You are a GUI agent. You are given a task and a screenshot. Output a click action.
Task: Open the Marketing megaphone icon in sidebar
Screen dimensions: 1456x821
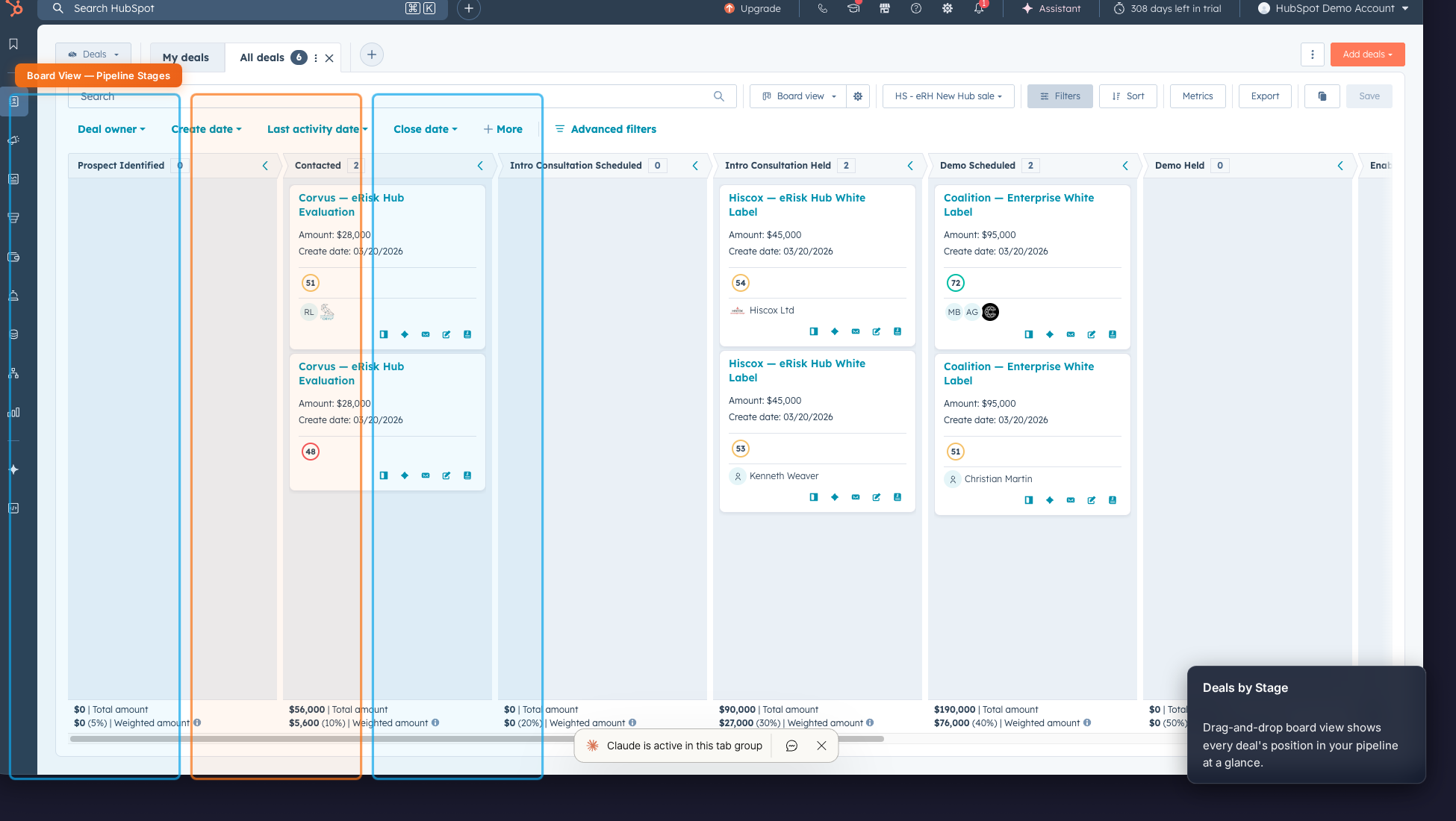(13, 140)
